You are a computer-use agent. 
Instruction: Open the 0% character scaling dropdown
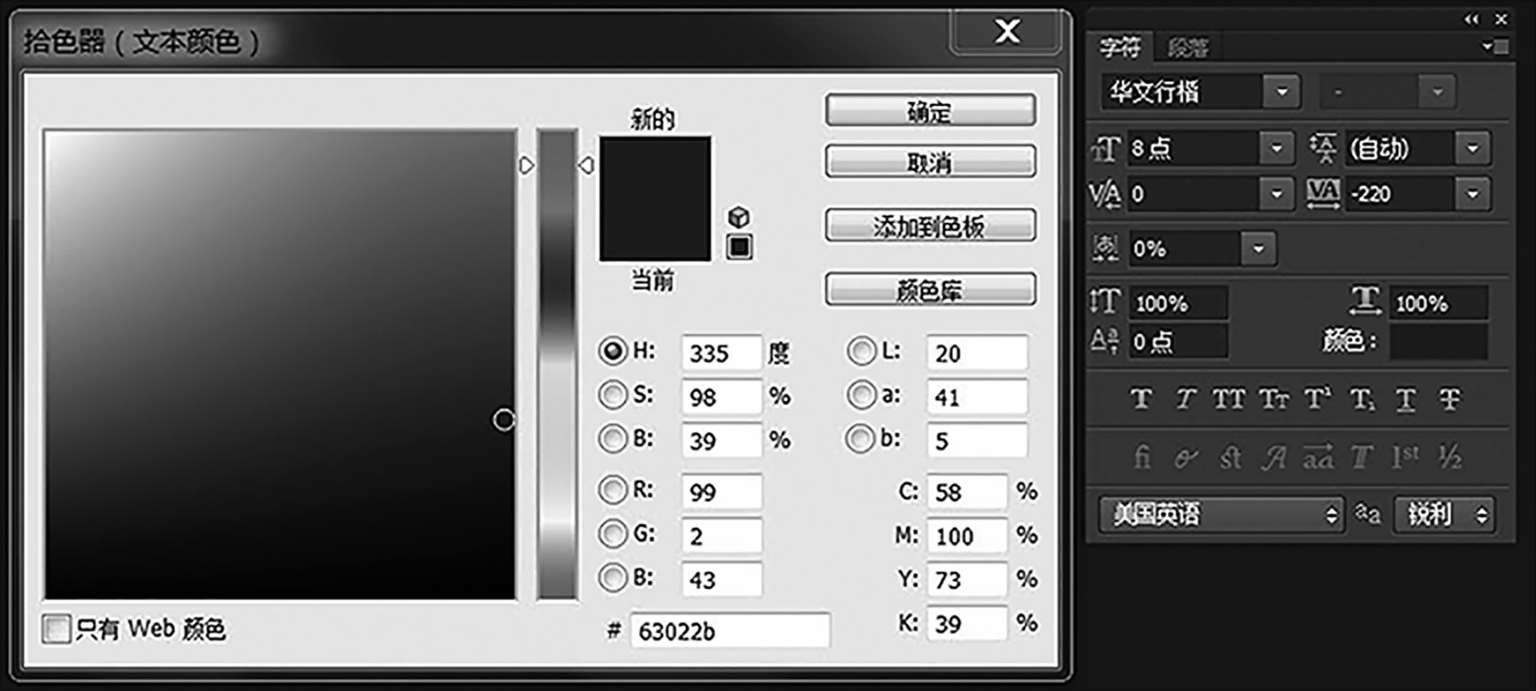pyautogui.click(x=1259, y=248)
